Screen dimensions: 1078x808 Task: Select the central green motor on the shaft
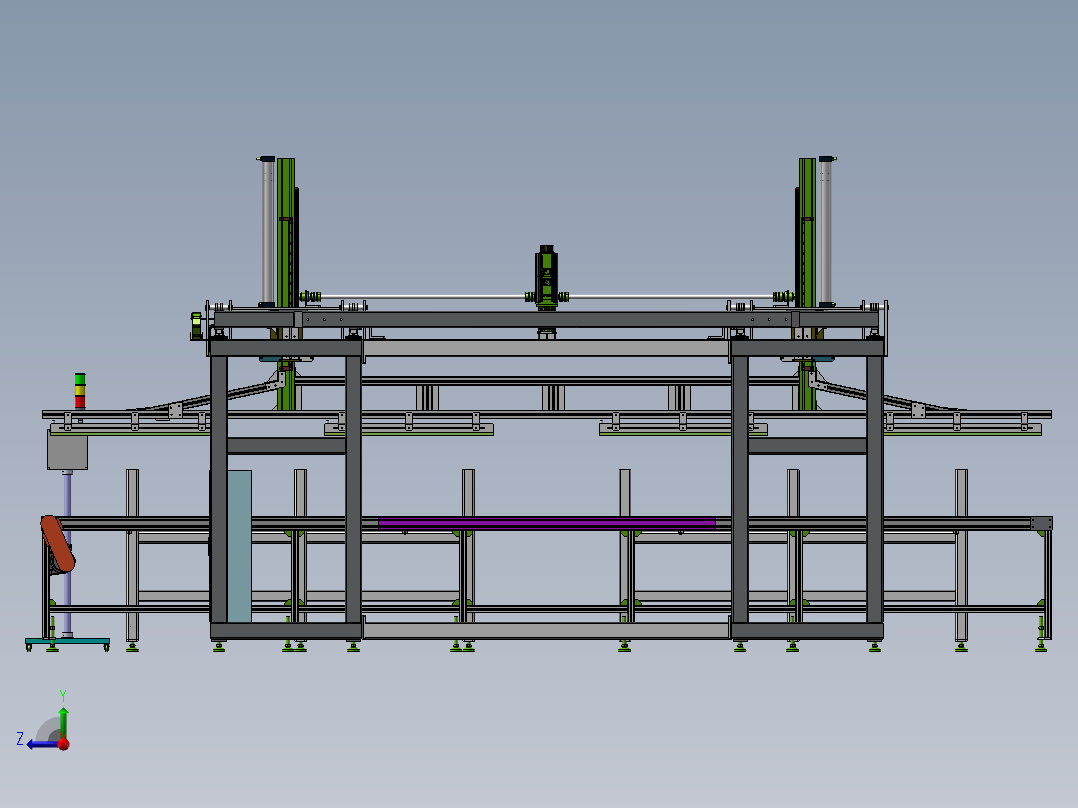click(x=547, y=278)
